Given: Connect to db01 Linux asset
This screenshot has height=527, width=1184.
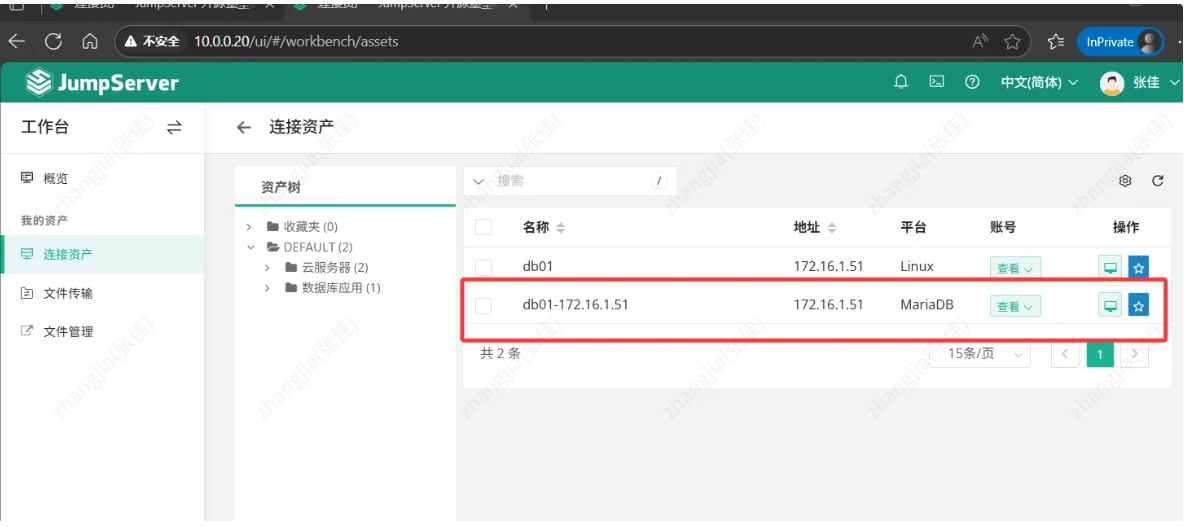Looking at the screenshot, I should coord(1109,267).
